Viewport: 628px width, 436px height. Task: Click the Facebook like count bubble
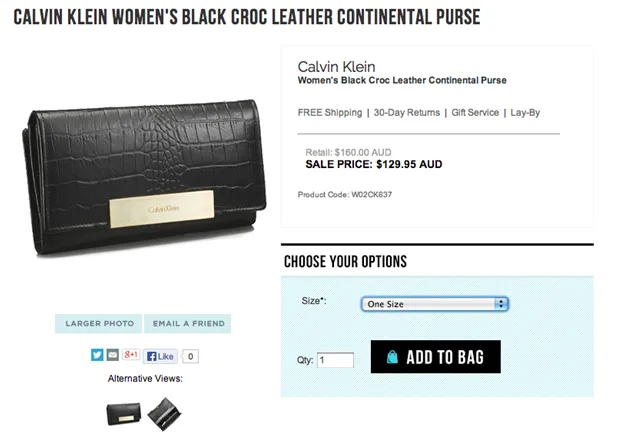click(x=190, y=355)
